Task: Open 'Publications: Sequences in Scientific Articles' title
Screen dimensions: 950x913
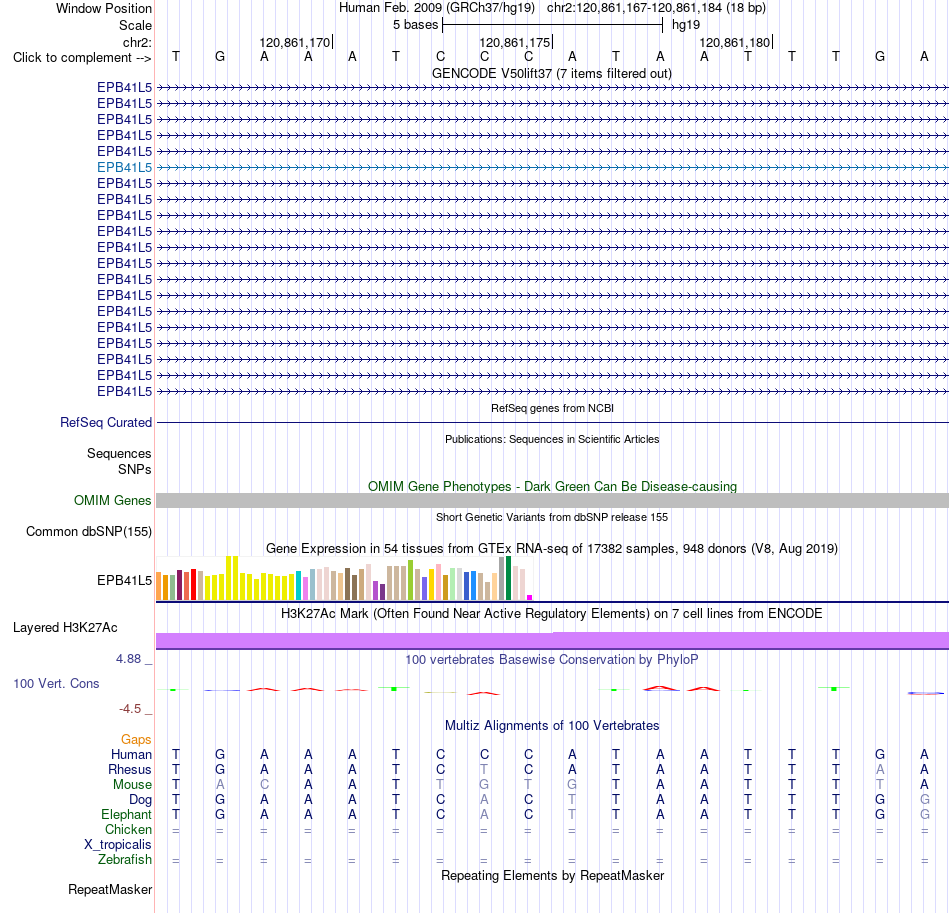Action: (x=552, y=439)
